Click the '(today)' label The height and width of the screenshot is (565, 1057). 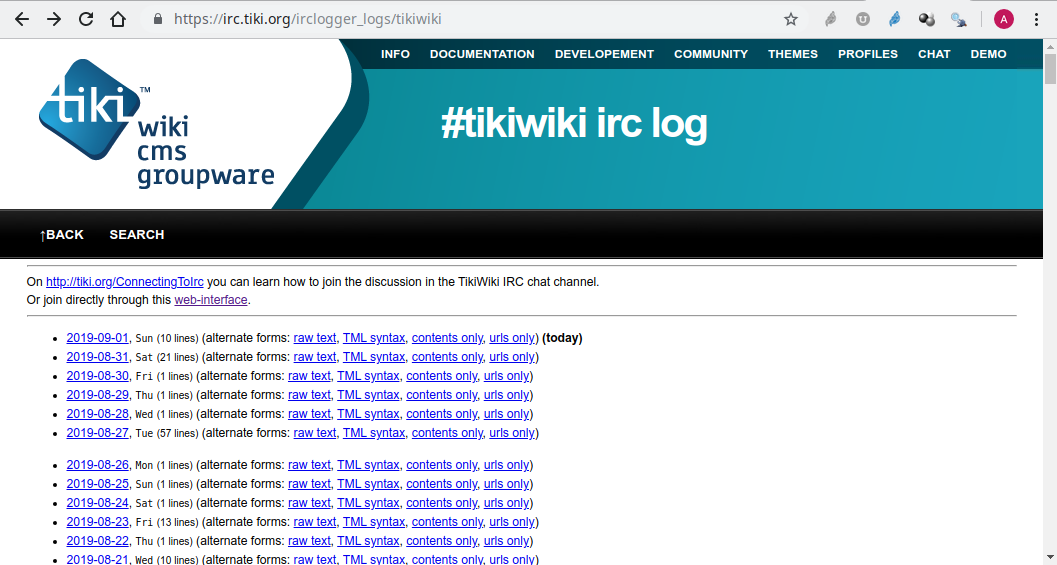pyautogui.click(x=562, y=338)
